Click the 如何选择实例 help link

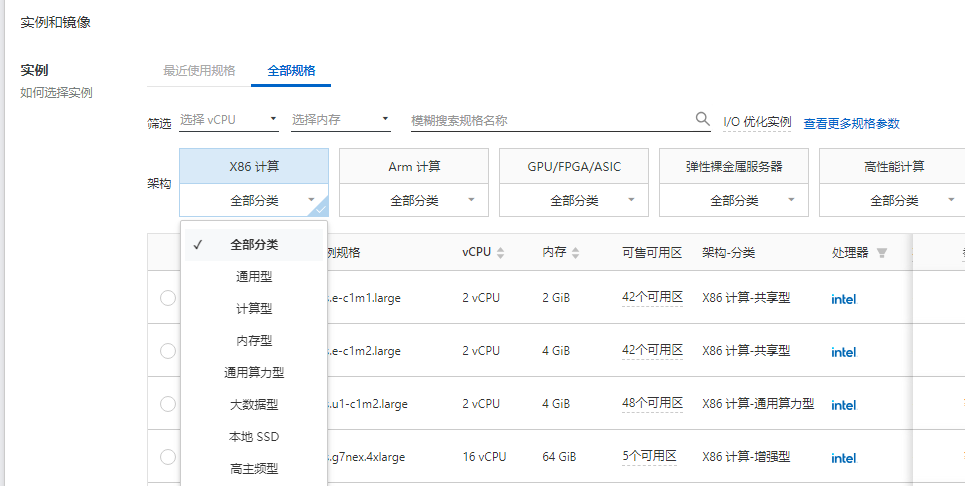[x=57, y=93]
